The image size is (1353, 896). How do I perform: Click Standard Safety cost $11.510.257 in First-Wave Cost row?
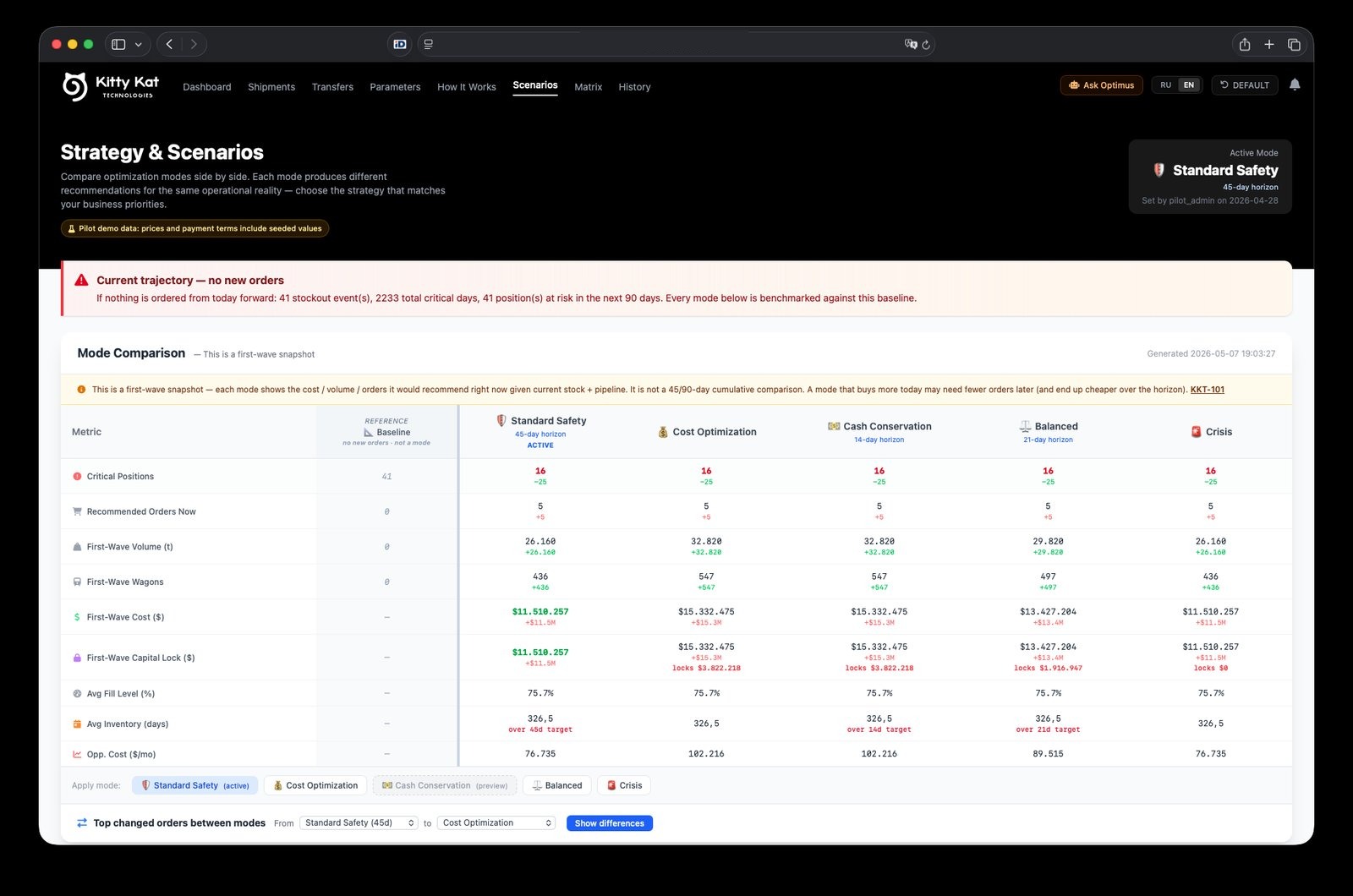click(x=540, y=611)
